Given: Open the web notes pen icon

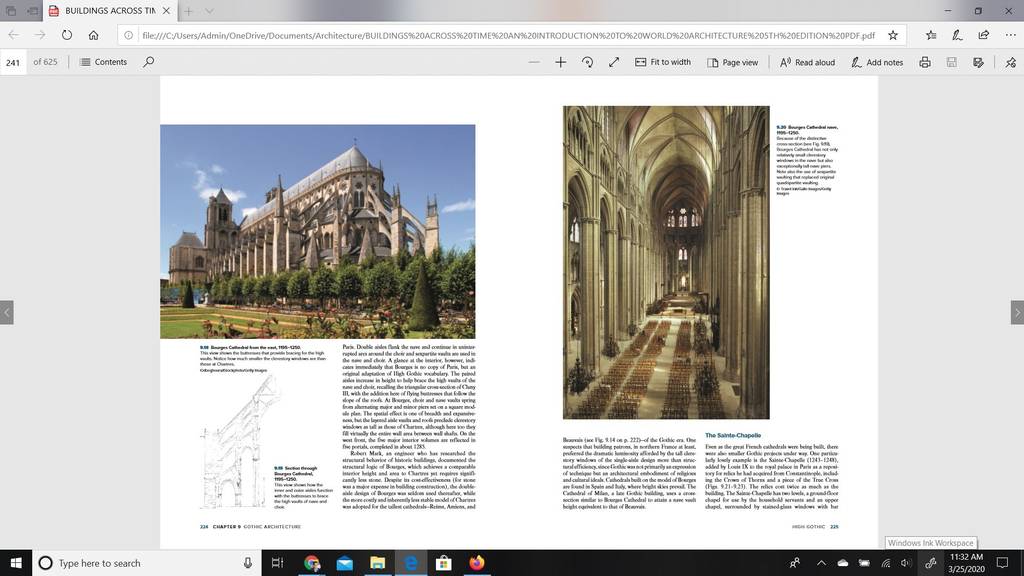Looking at the screenshot, I should (x=957, y=35).
